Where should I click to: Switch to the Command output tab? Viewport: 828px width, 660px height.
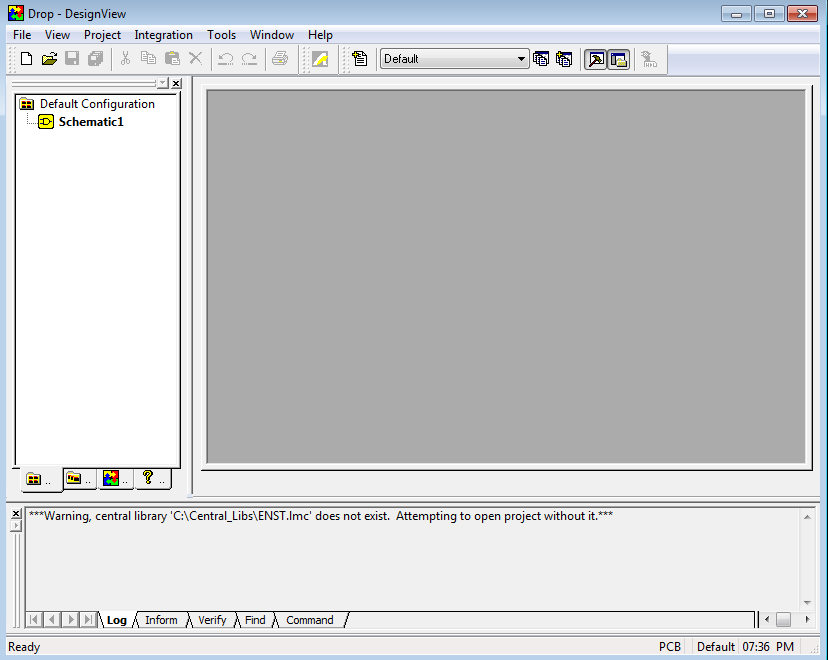pos(309,620)
